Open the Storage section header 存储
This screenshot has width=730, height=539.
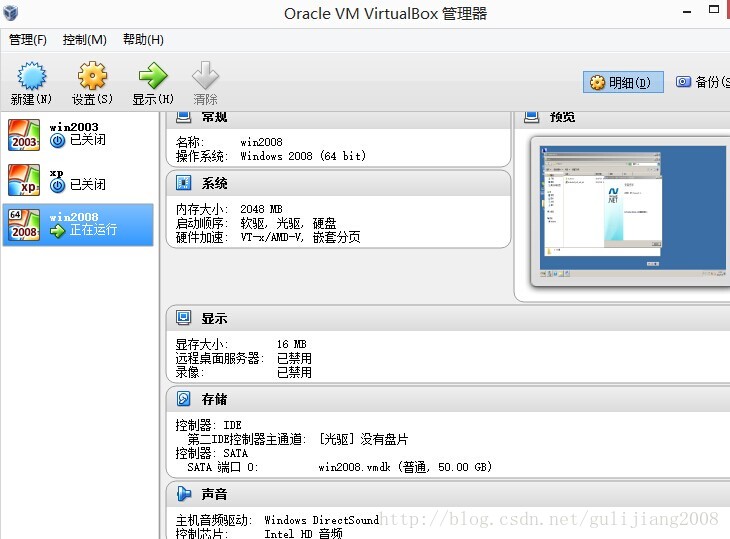tap(214, 399)
